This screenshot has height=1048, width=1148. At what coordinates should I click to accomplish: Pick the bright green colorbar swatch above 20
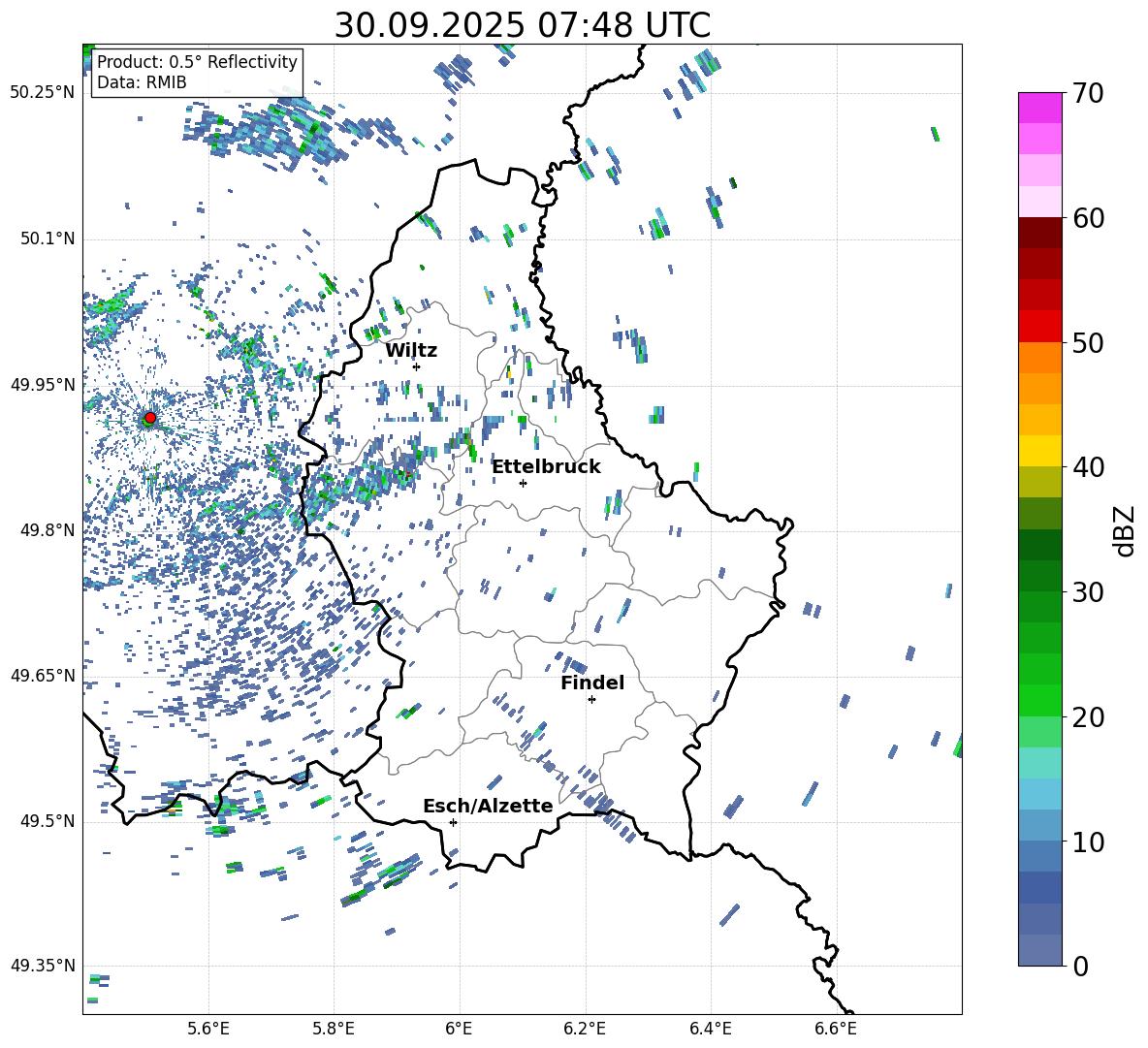coord(1040,700)
